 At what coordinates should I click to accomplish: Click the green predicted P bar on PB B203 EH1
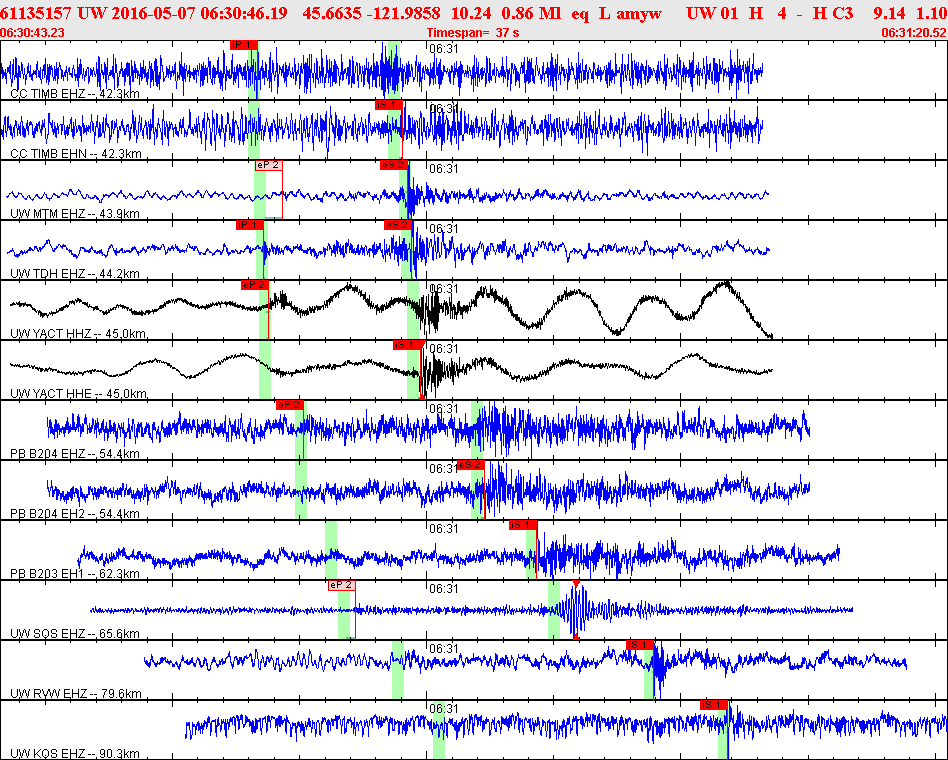[x=331, y=550]
